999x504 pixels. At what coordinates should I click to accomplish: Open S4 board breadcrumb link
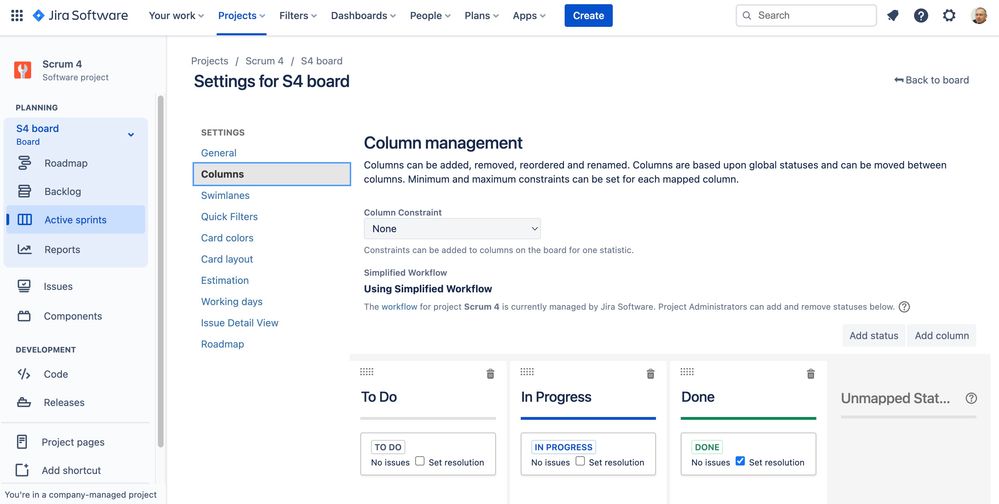coord(322,61)
